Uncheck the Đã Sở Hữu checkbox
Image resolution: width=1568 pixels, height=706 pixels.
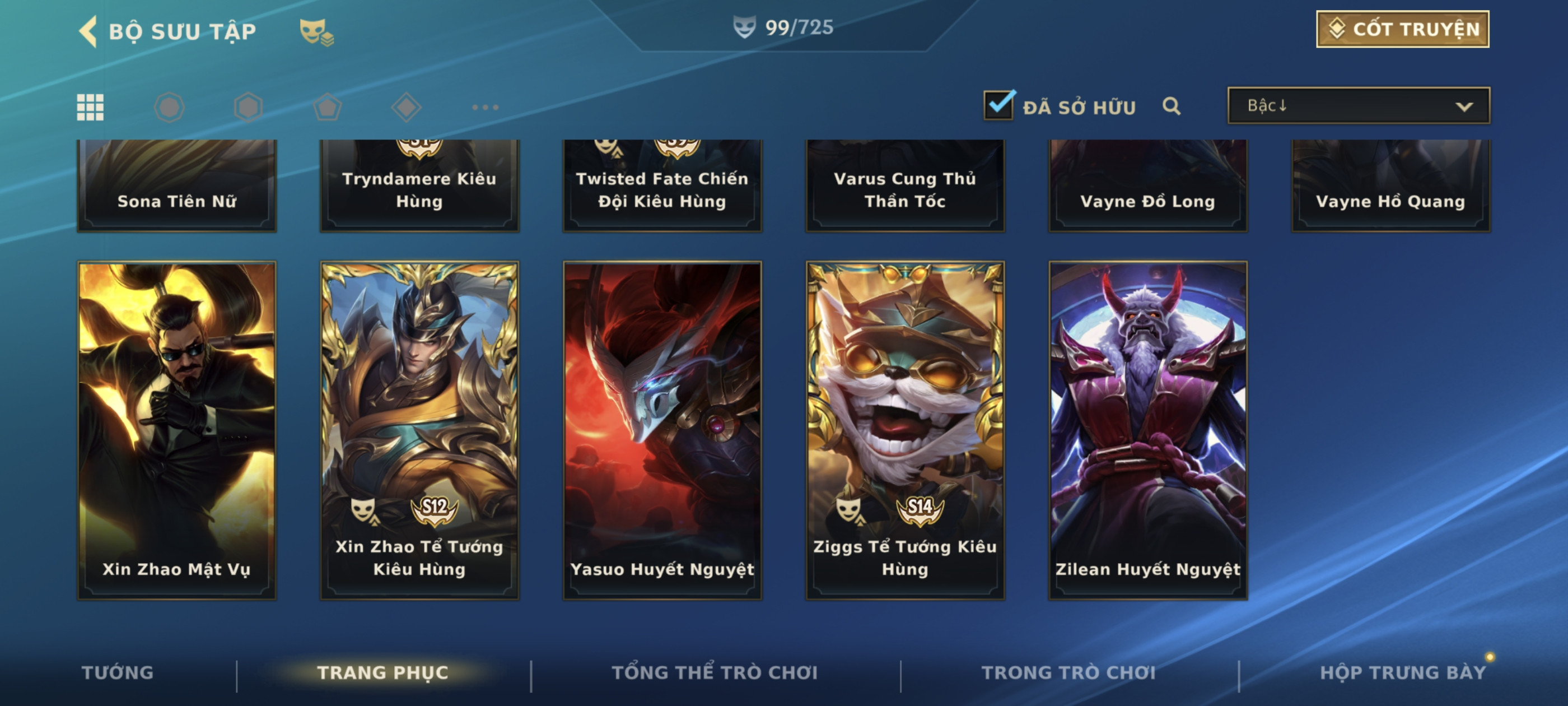[x=999, y=105]
